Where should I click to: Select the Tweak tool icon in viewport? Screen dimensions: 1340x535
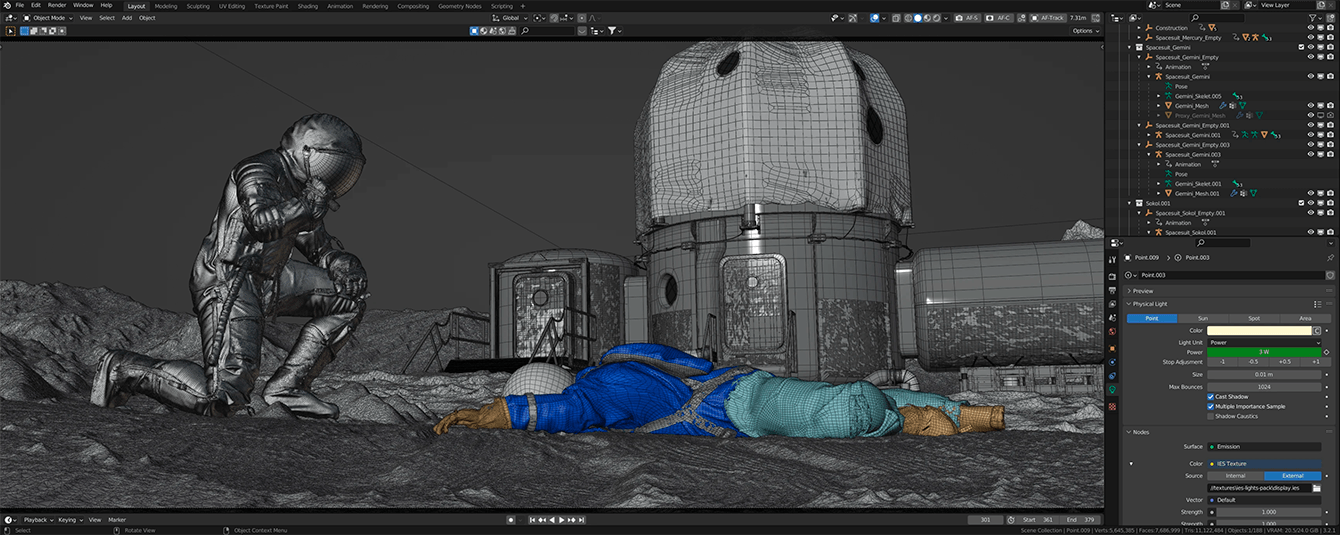coord(11,31)
